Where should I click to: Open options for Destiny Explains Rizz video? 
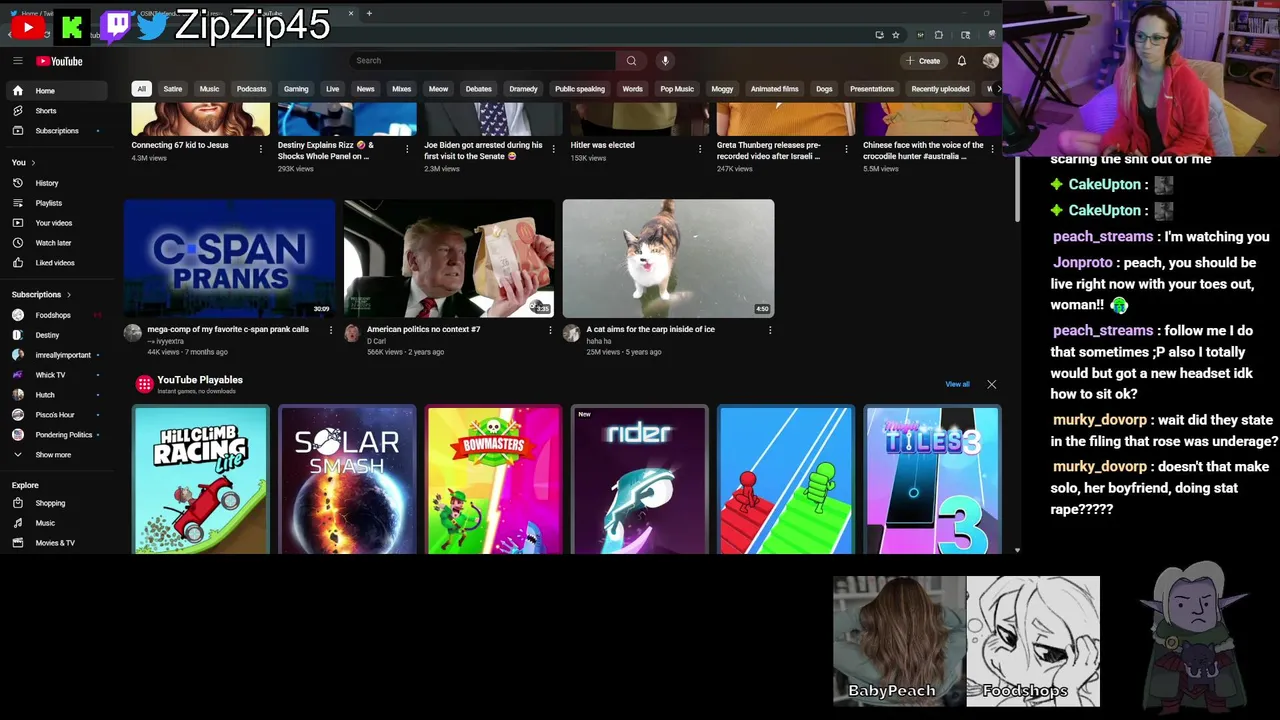407,149
